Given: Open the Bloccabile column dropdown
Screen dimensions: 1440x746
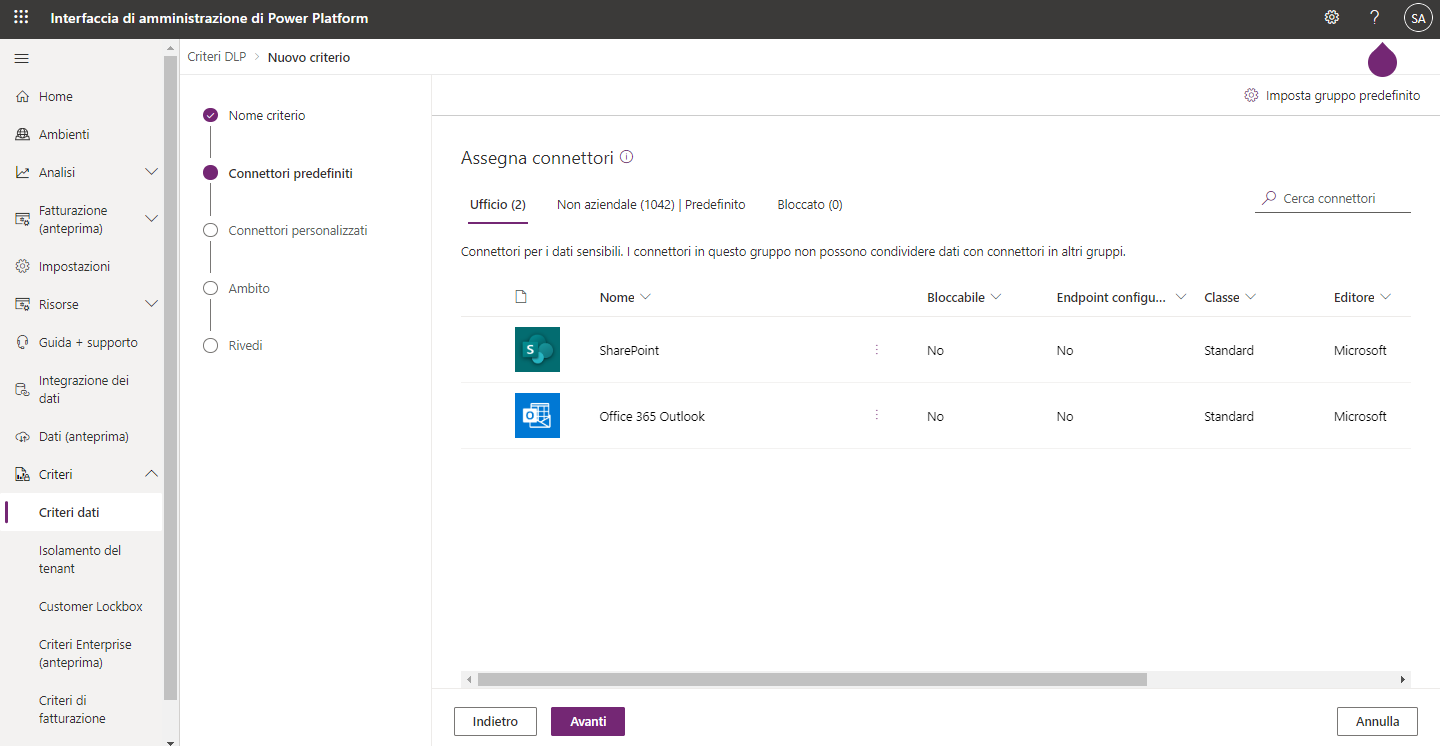Looking at the screenshot, I should tap(996, 297).
